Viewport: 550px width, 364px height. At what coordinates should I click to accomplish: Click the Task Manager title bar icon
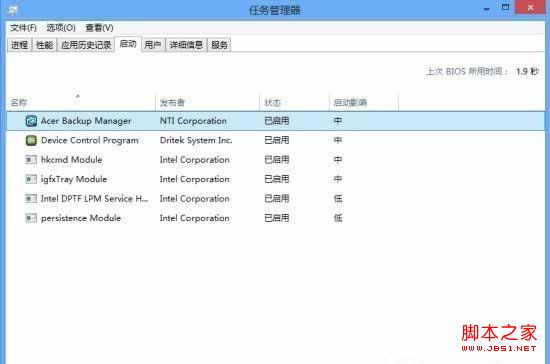[x=12, y=10]
